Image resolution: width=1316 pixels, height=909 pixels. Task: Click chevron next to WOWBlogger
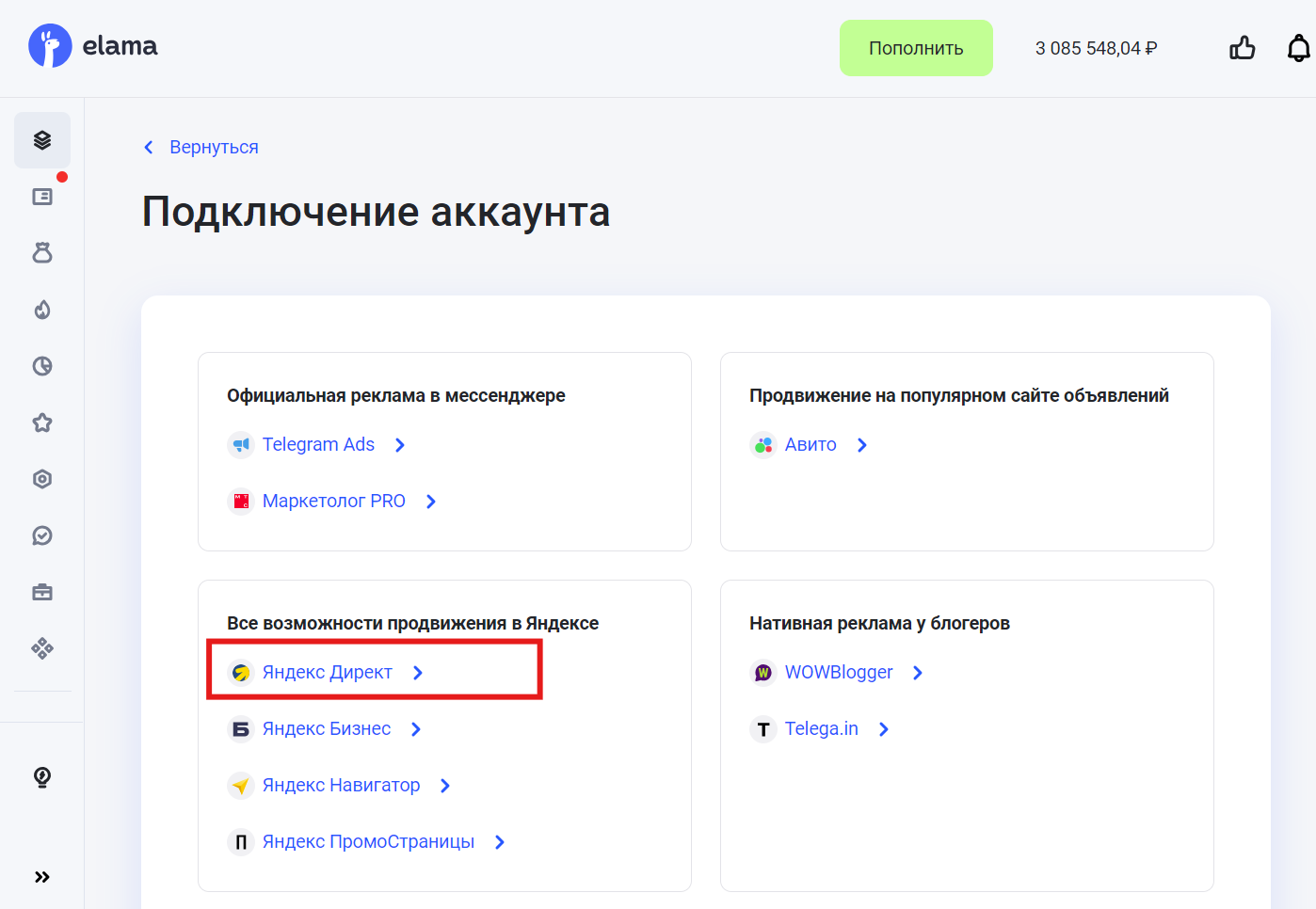[918, 673]
